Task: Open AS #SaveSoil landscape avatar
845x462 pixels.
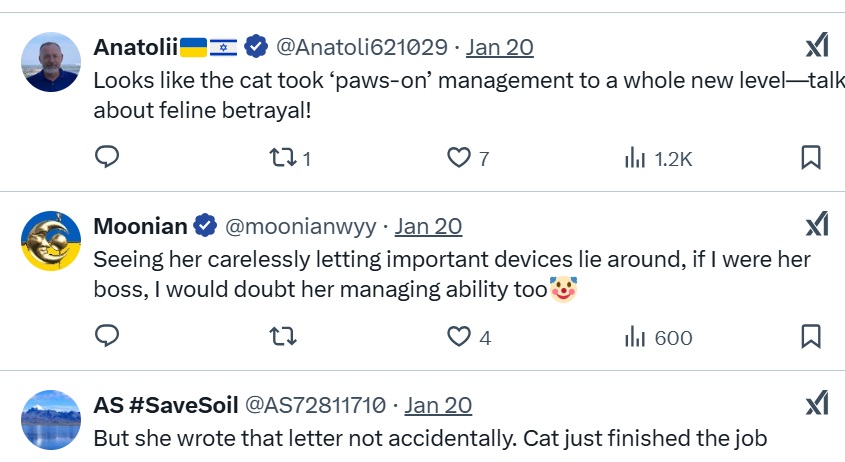Action: tap(51, 420)
